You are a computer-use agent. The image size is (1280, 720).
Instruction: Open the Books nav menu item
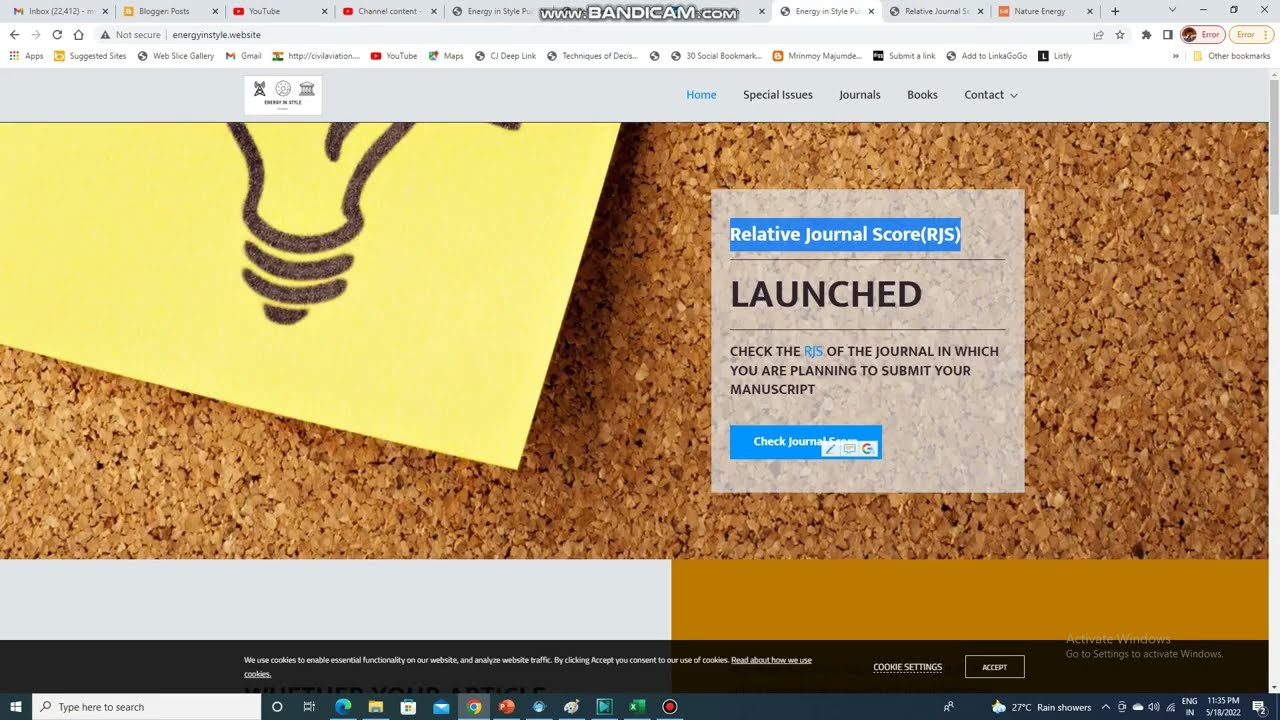(922, 95)
